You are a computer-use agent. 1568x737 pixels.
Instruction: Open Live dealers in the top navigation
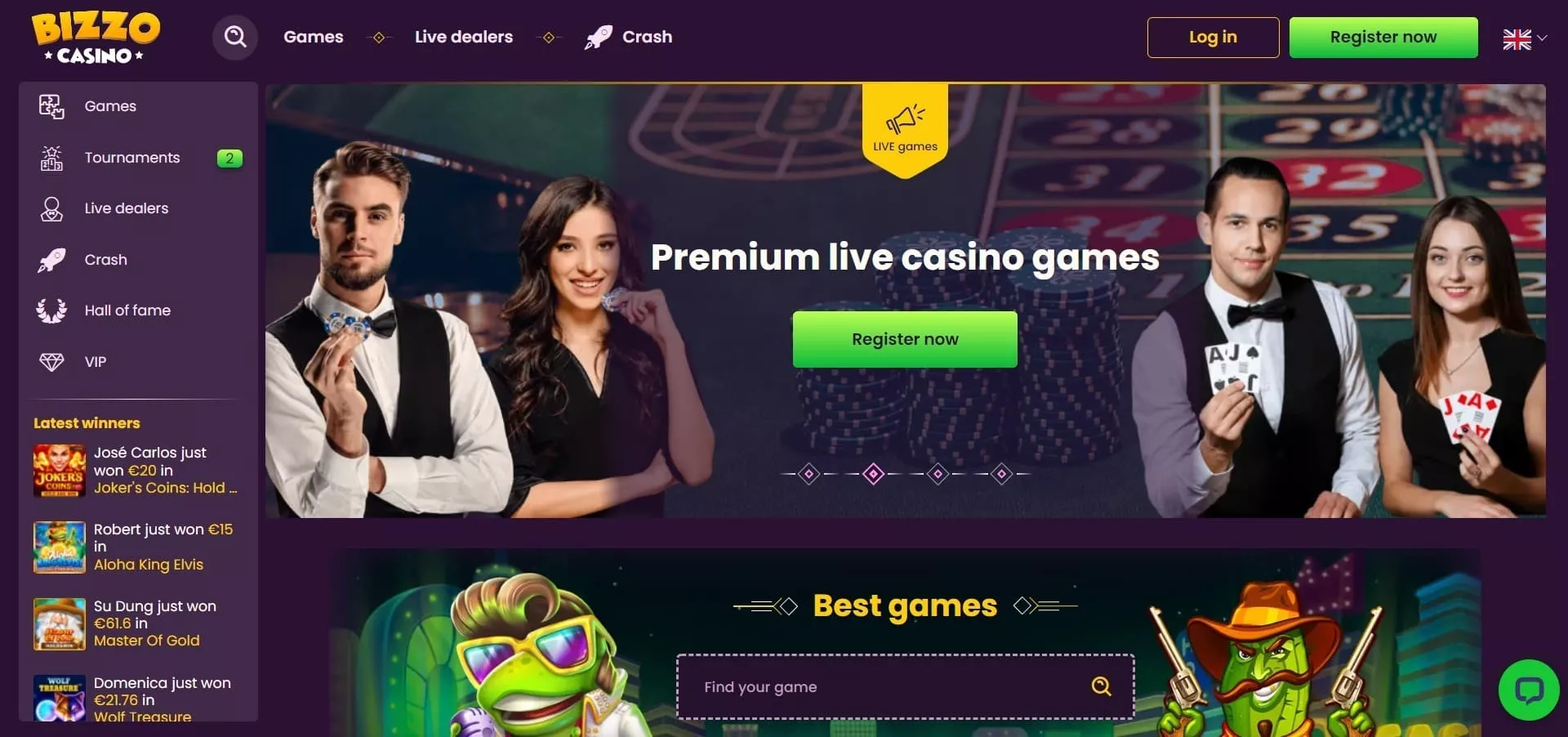[x=464, y=37]
